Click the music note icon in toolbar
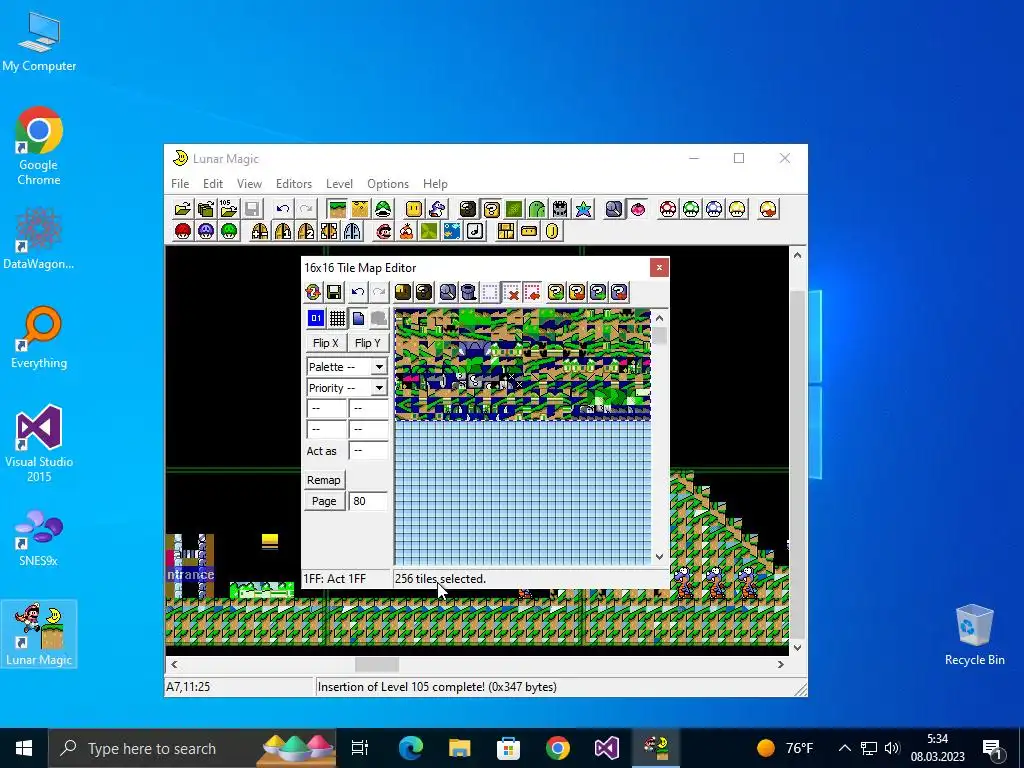1024x768 pixels. (475, 231)
